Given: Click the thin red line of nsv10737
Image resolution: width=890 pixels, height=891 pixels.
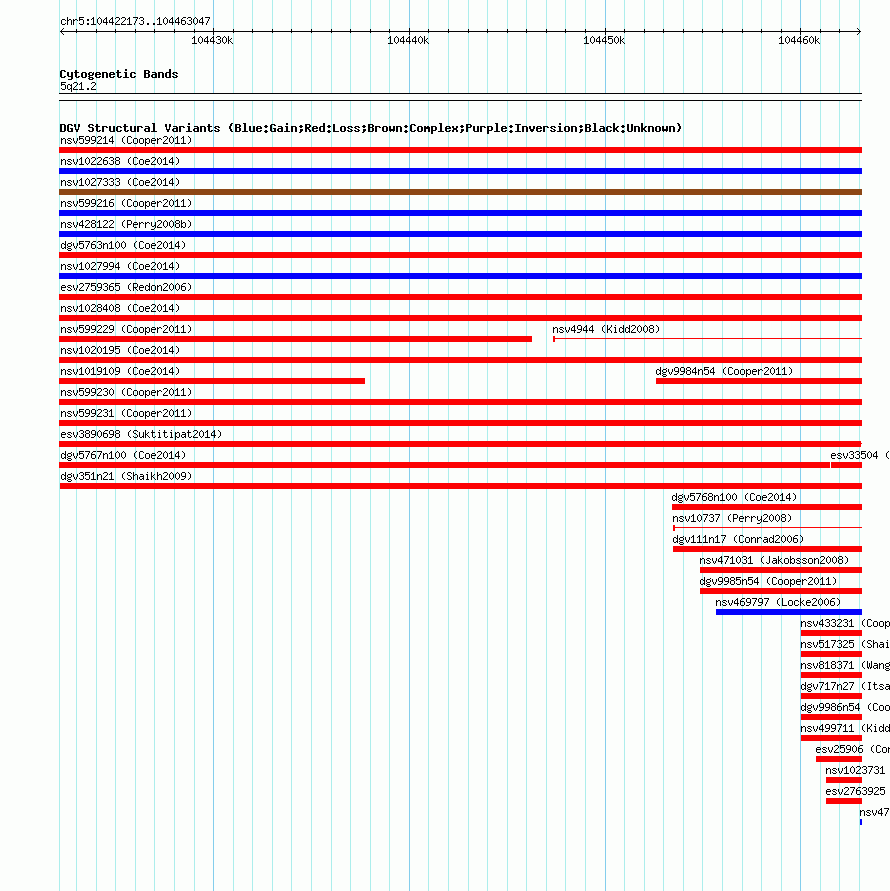Looking at the screenshot, I should 767,528.
